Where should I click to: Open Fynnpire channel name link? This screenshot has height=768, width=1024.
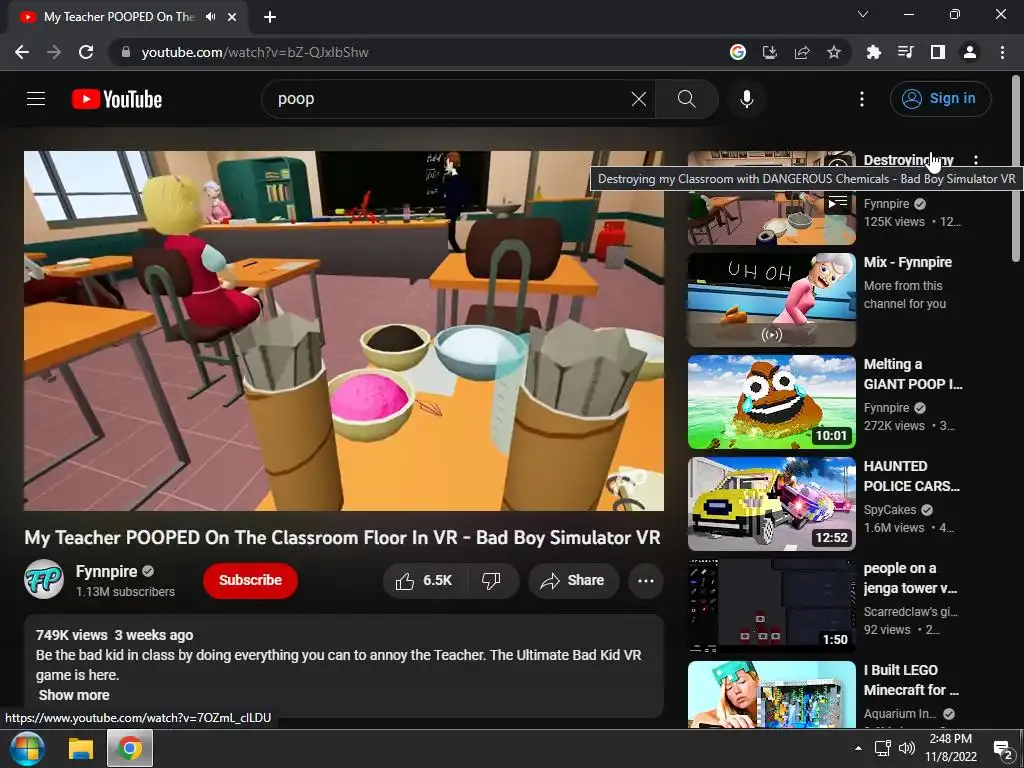coord(106,571)
